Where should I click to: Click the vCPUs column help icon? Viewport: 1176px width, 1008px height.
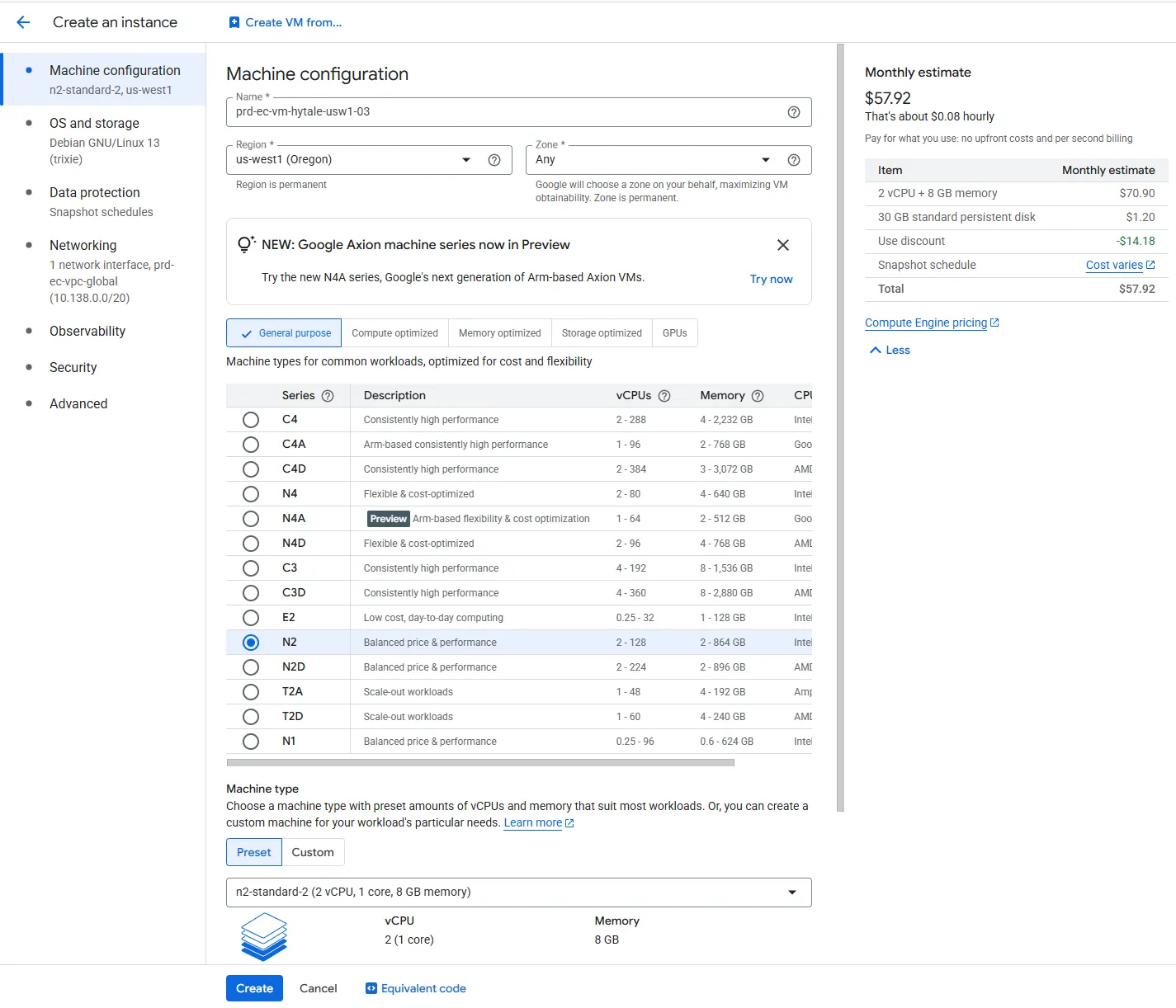(x=665, y=395)
